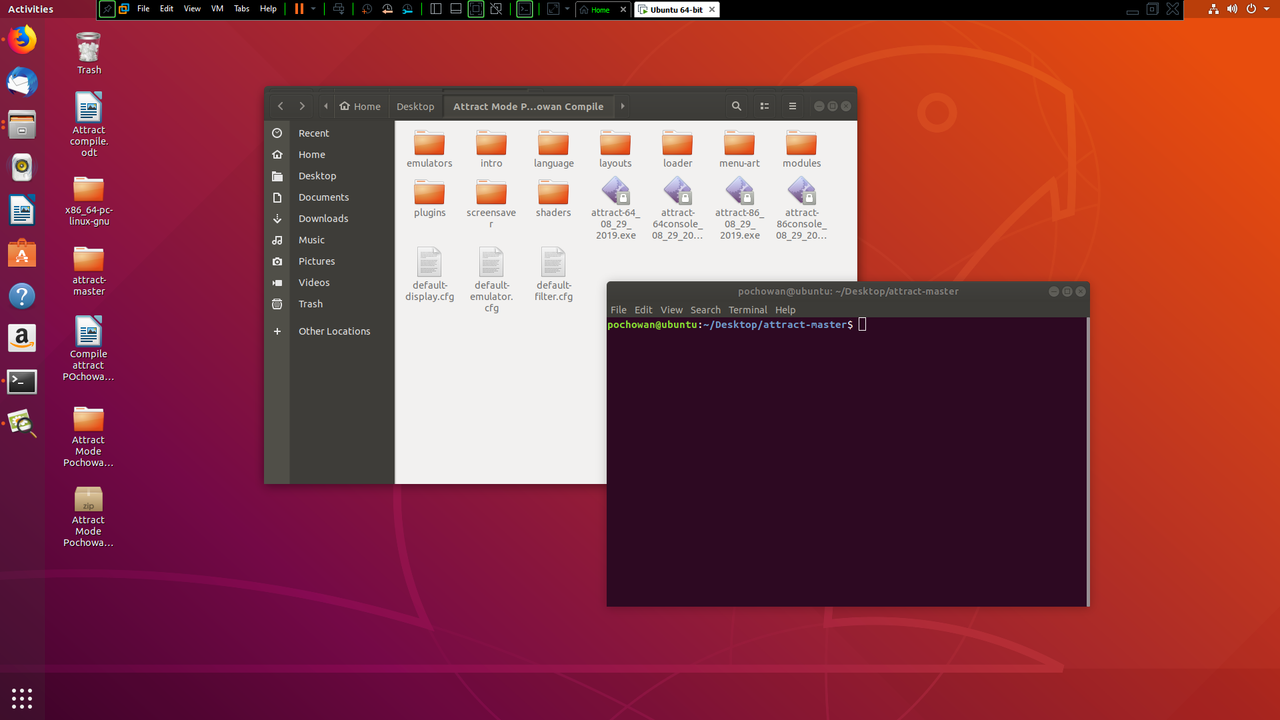Open Terminal's View menu
The width and height of the screenshot is (1280, 720).
point(672,310)
